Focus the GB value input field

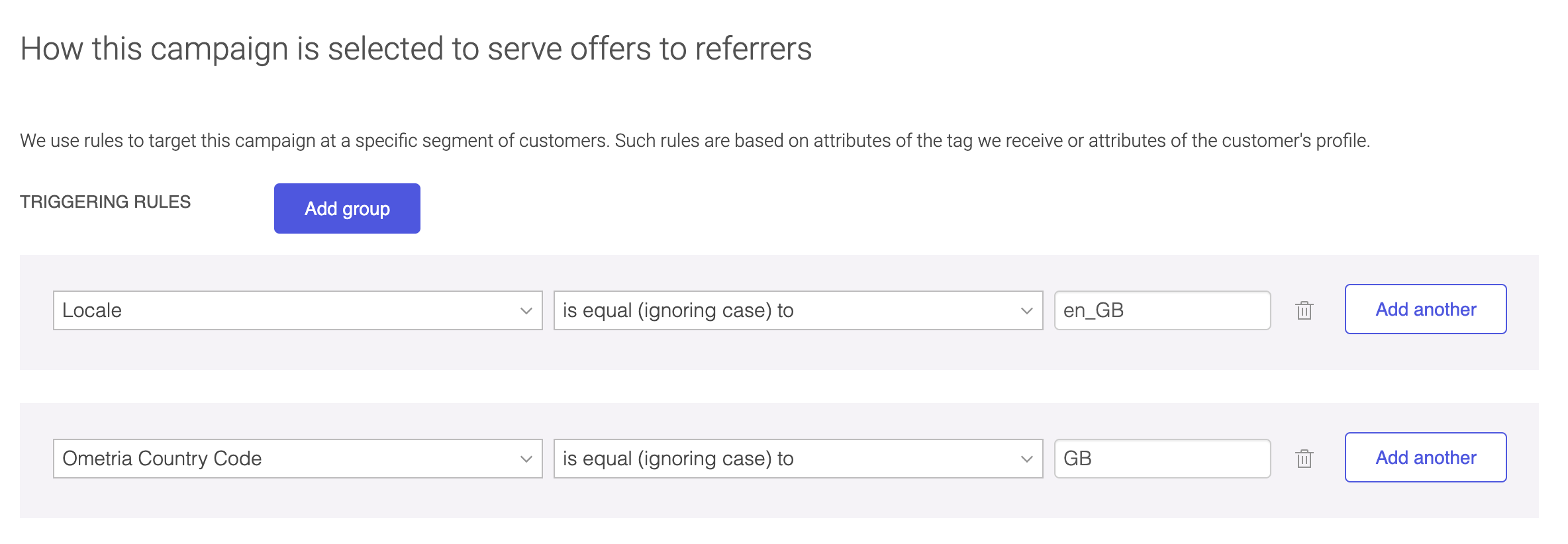pyautogui.click(x=1162, y=459)
